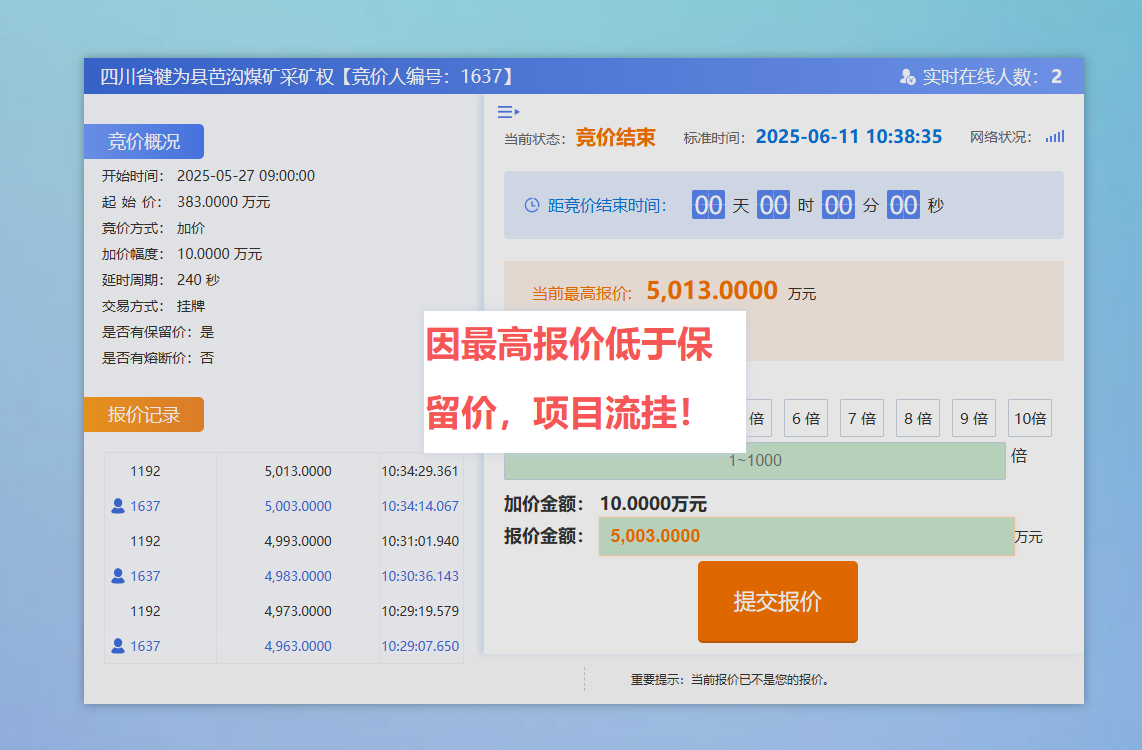Click the 5,013.0000 current highest bid value

711,291
